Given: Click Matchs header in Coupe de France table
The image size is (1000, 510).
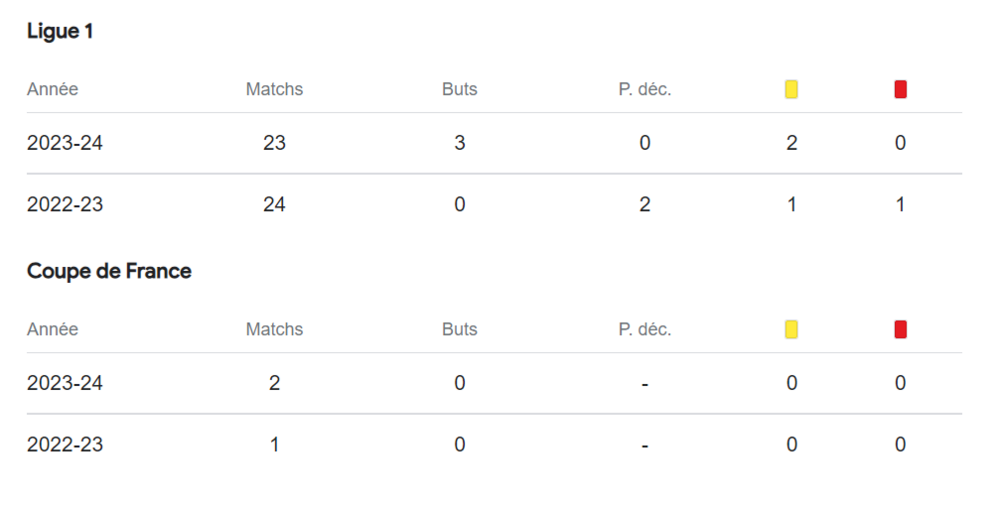Looking at the screenshot, I should 274,329.
